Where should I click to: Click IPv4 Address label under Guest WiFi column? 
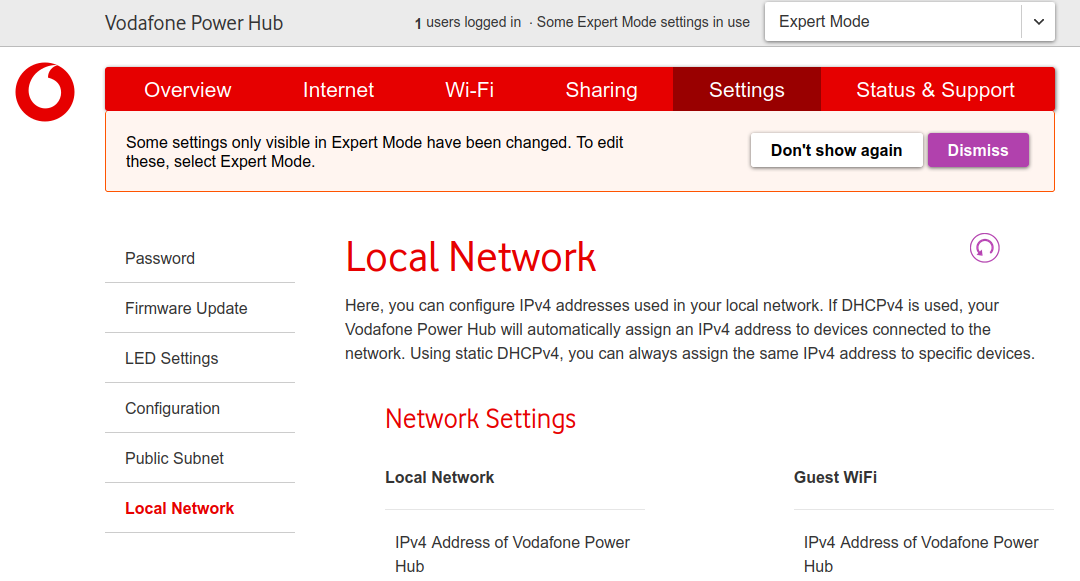(x=921, y=554)
